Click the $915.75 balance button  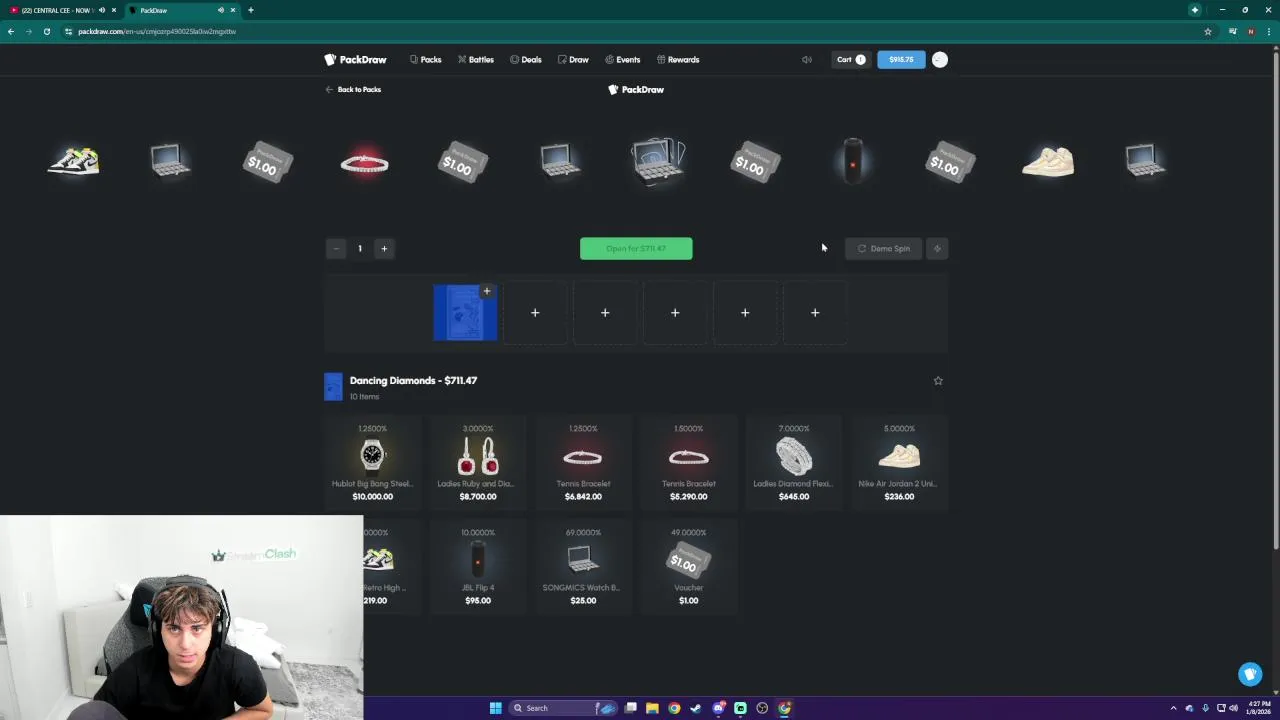901,60
